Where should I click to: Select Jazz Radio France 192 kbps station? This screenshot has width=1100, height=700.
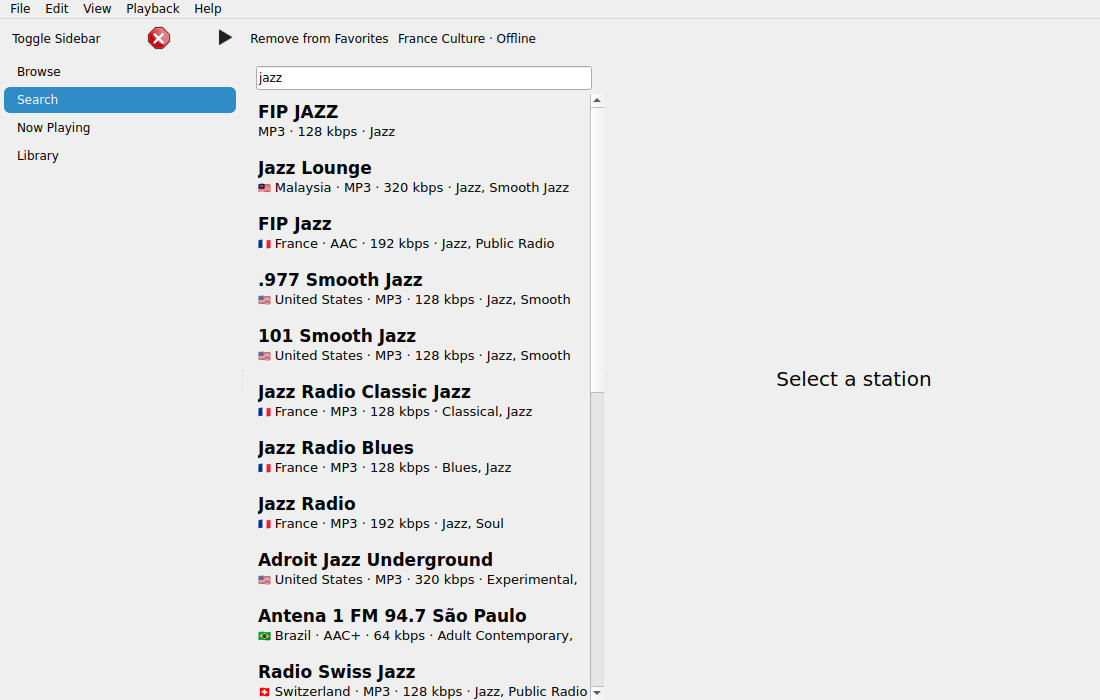423,513
